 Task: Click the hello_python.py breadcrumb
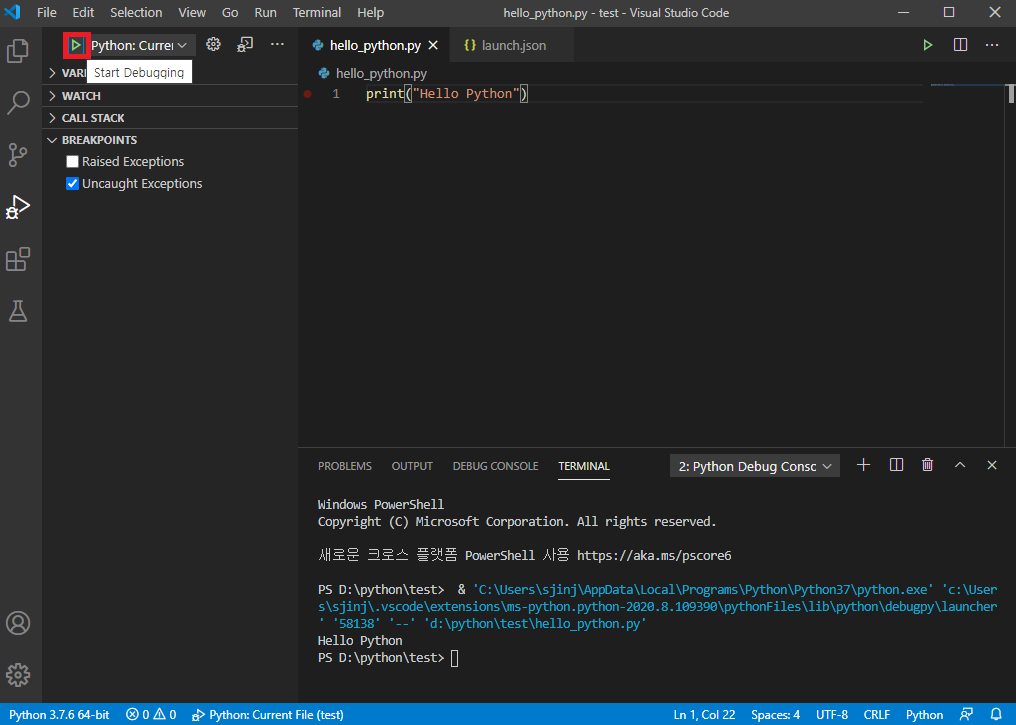[x=373, y=73]
